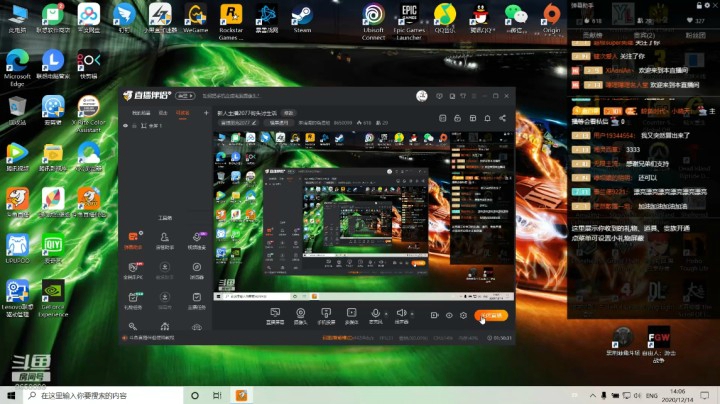Open the skin shirt icon in title bar
Viewport: 720px width, 404px height.
pyautogui.click(x=463, y=96)
